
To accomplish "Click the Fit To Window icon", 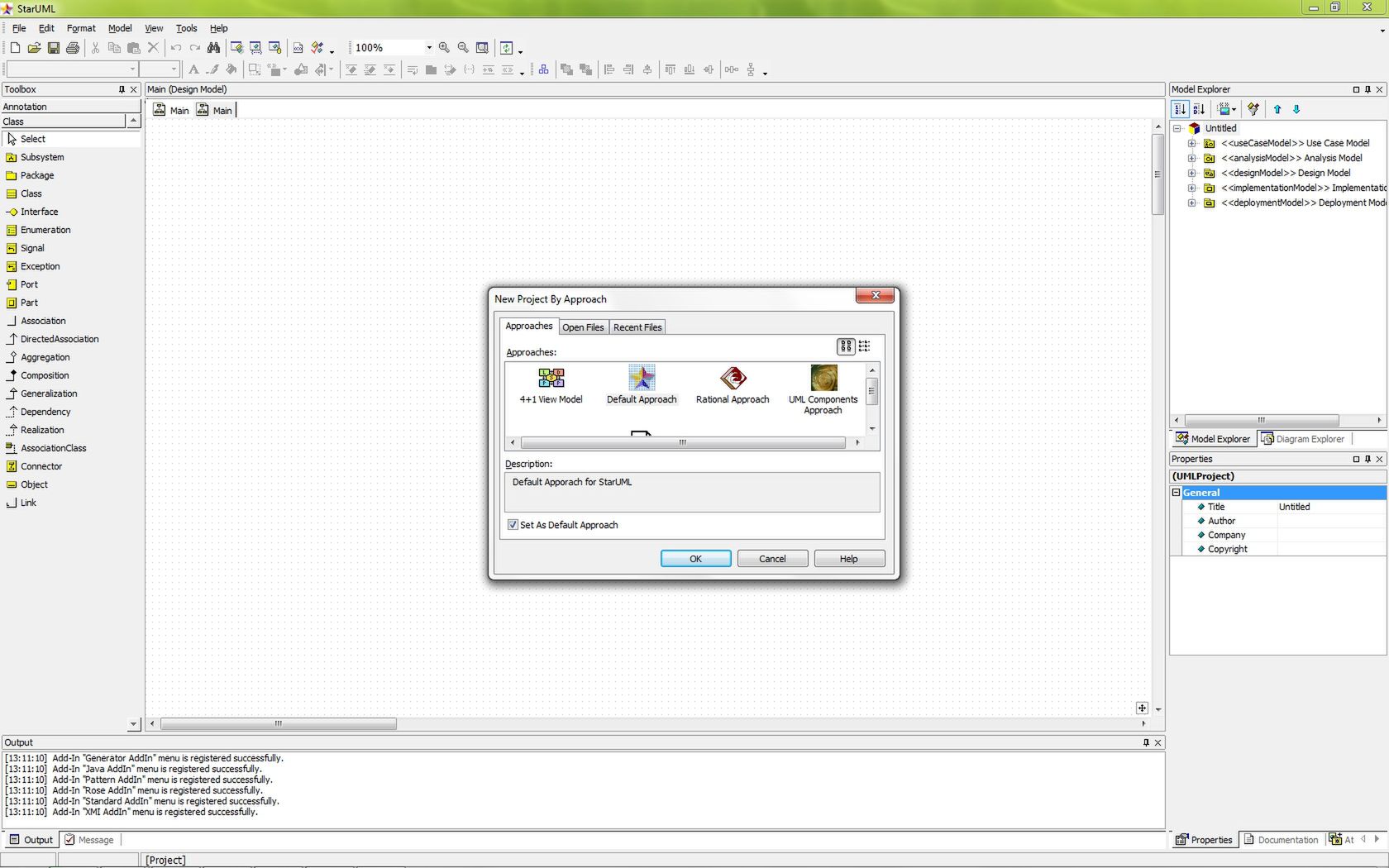I will coord(482,48).
